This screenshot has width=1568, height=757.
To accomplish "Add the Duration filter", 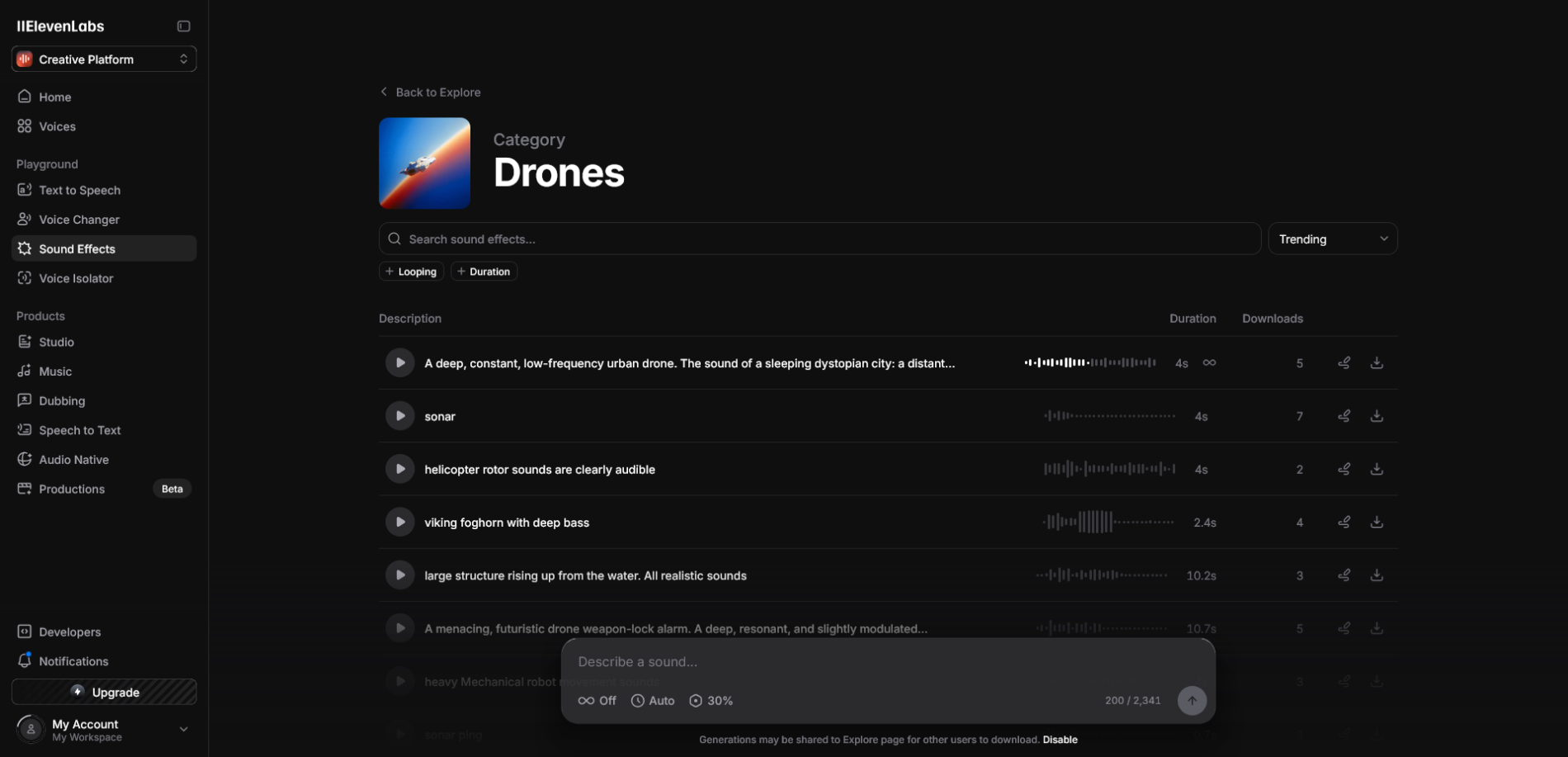I will [x=484, y=272].
